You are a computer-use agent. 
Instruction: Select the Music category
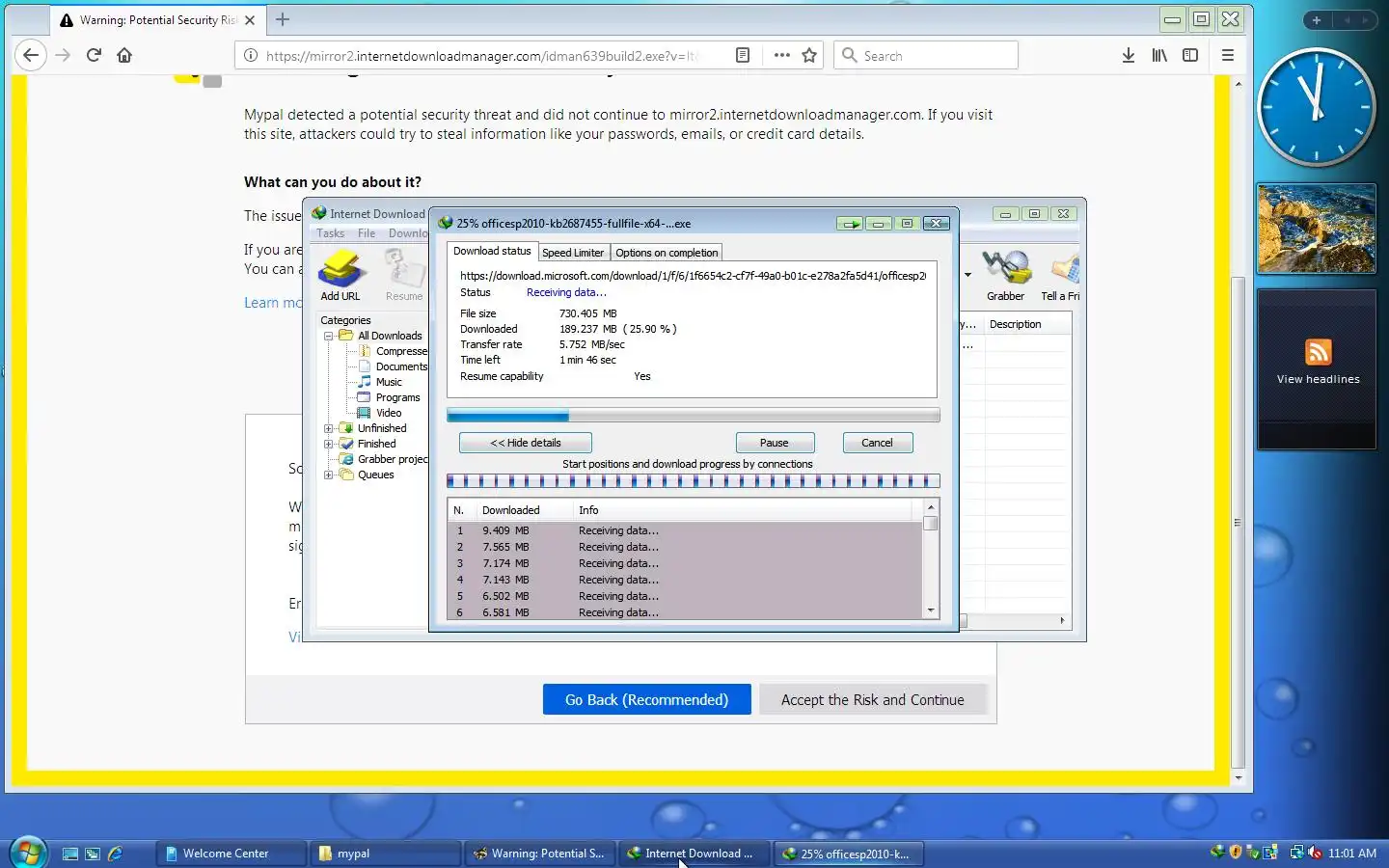[x=389, y=382]
